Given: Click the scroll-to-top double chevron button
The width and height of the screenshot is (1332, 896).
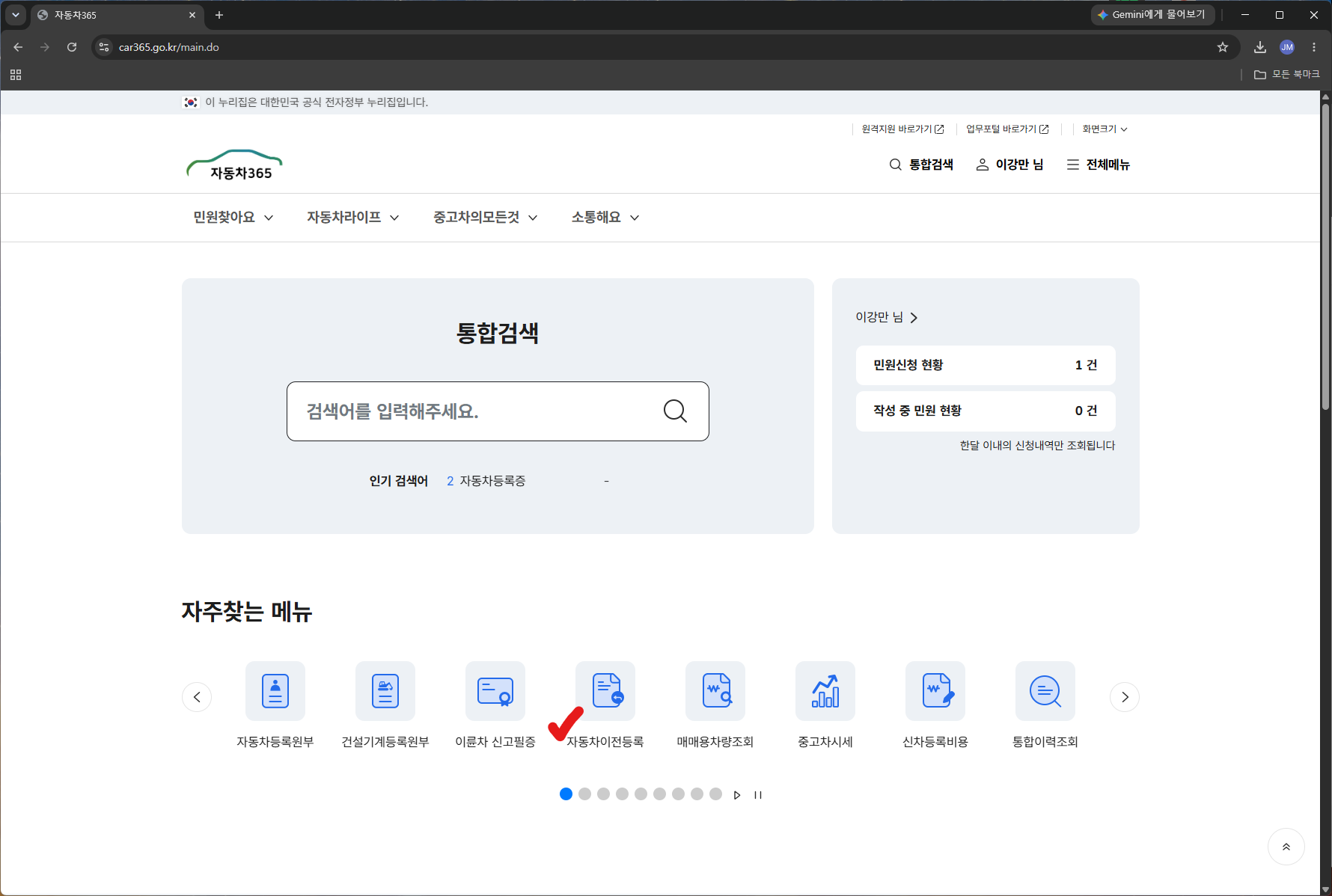Looking at the screenshot, I should [1286, 847].
